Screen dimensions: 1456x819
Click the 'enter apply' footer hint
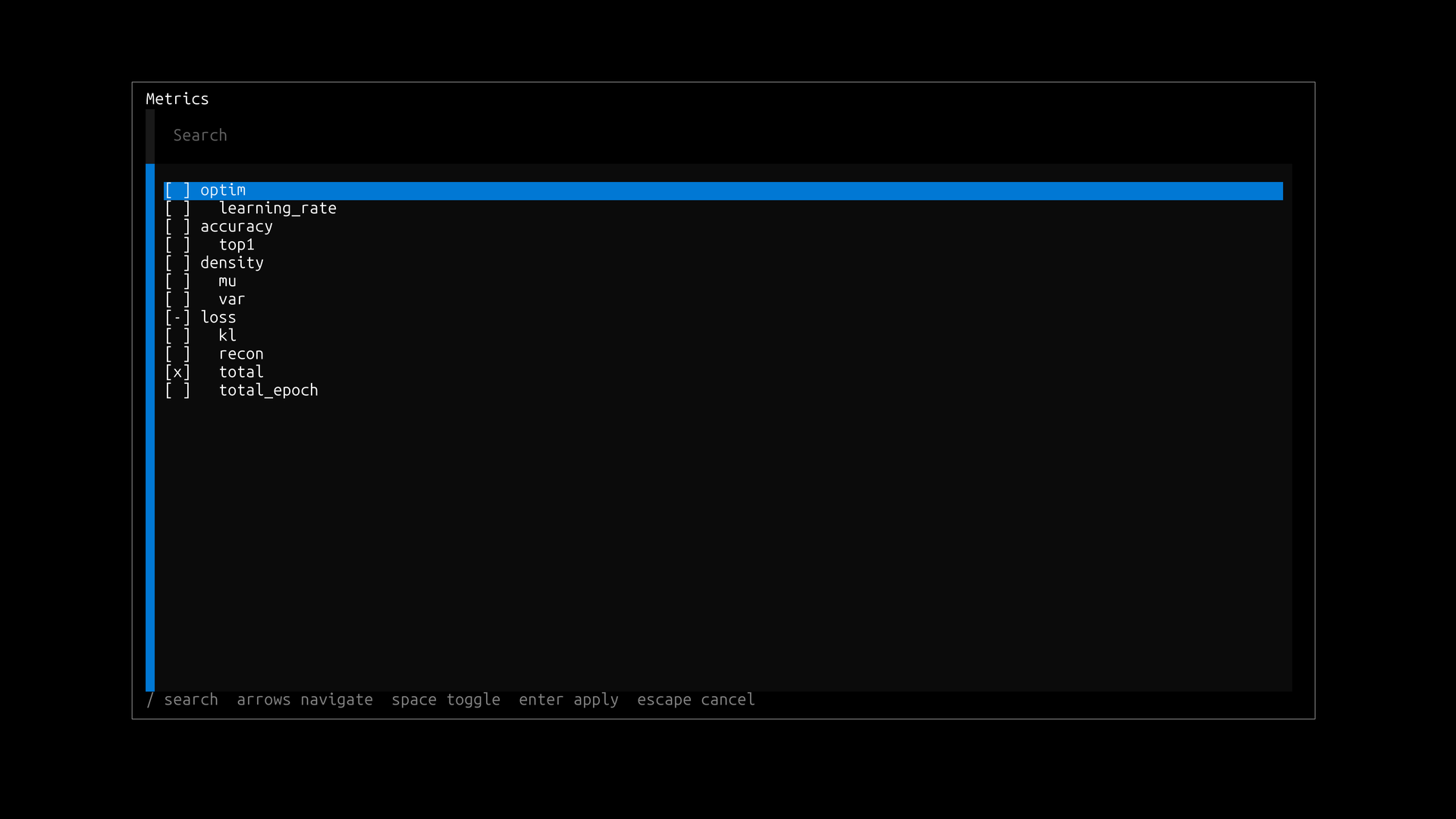[x=569, y=700]
